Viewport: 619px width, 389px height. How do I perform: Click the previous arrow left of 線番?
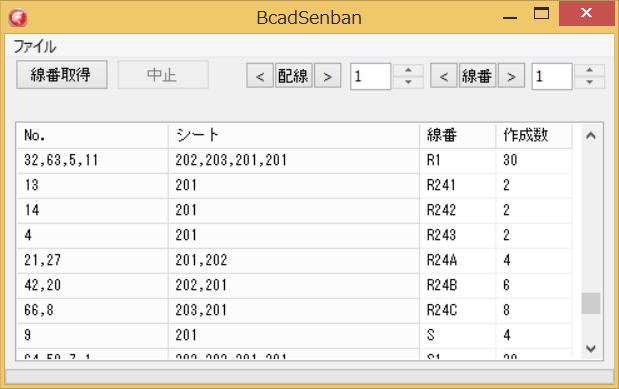444,76
